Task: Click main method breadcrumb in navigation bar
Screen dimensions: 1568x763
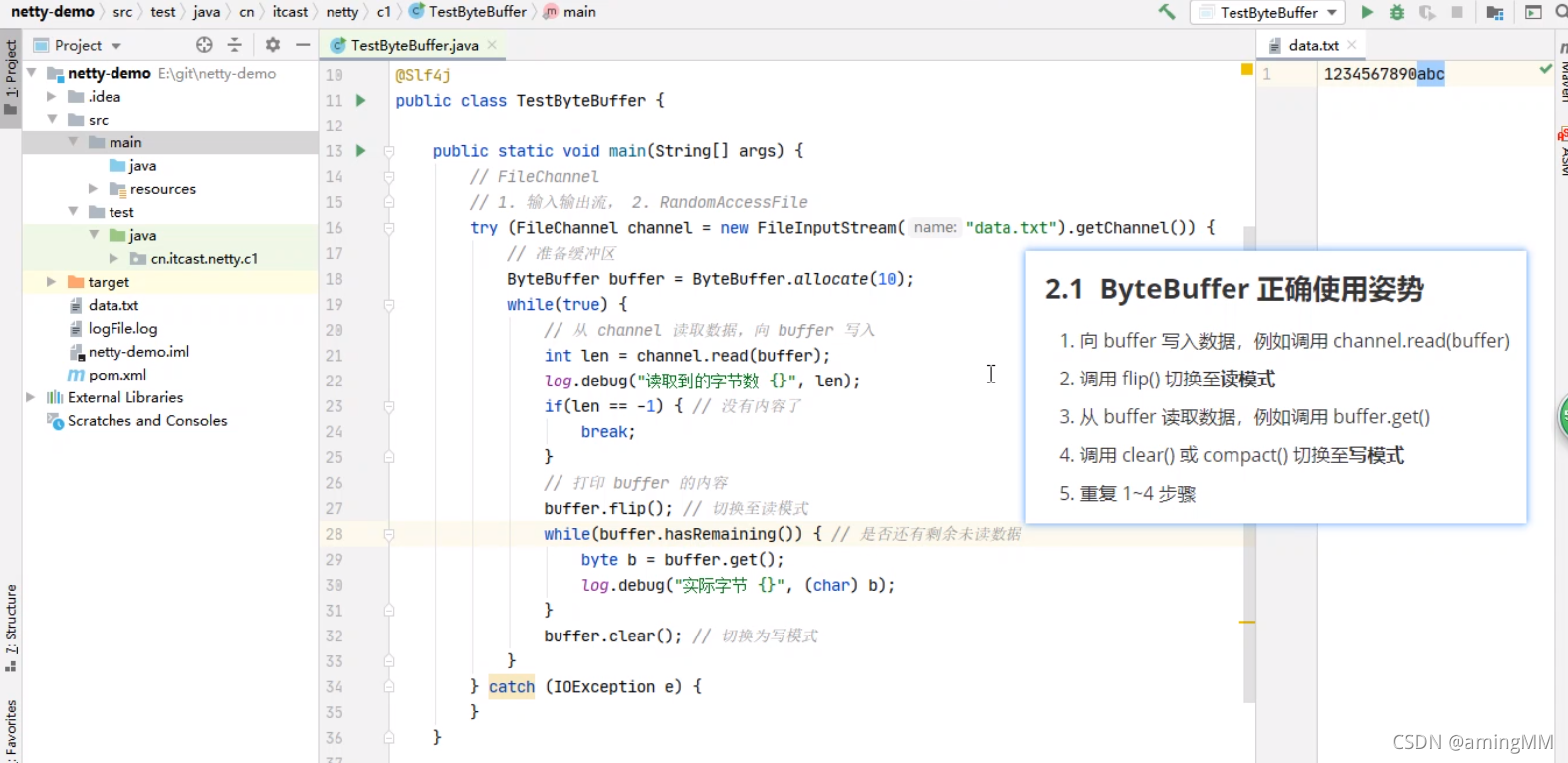Action: click(570, 12)
